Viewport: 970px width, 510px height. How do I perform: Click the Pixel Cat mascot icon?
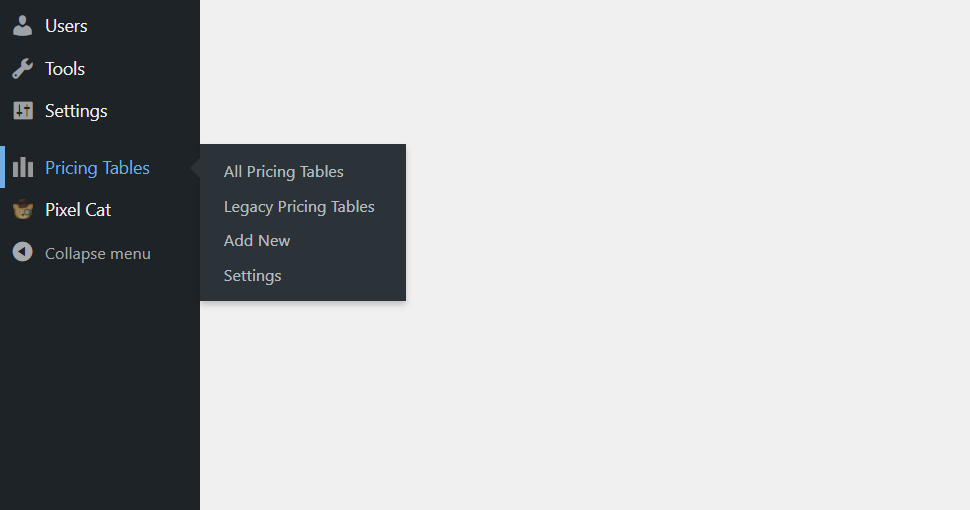tap(23, 210)
